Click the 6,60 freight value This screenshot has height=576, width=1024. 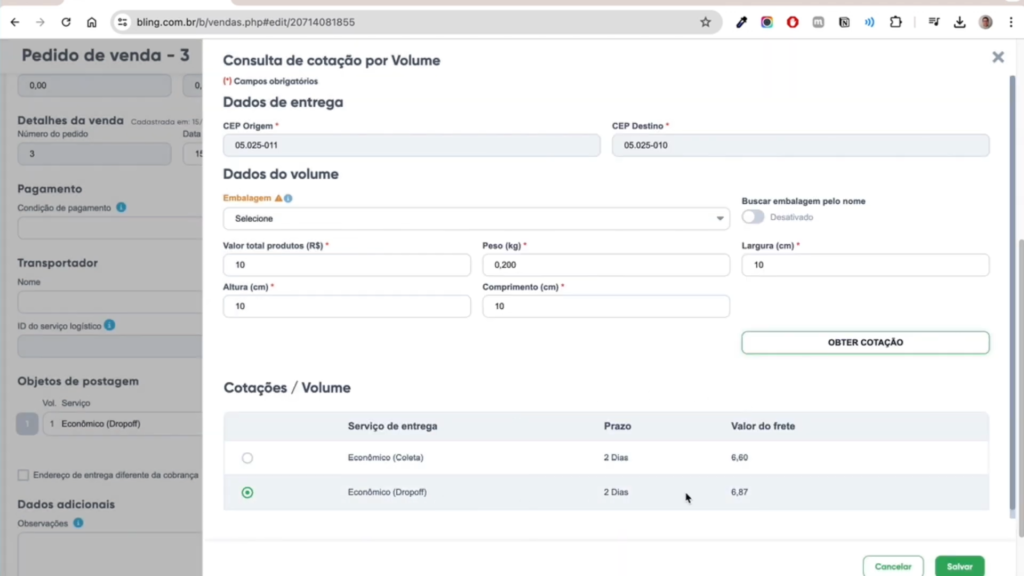tap(739, 458)
